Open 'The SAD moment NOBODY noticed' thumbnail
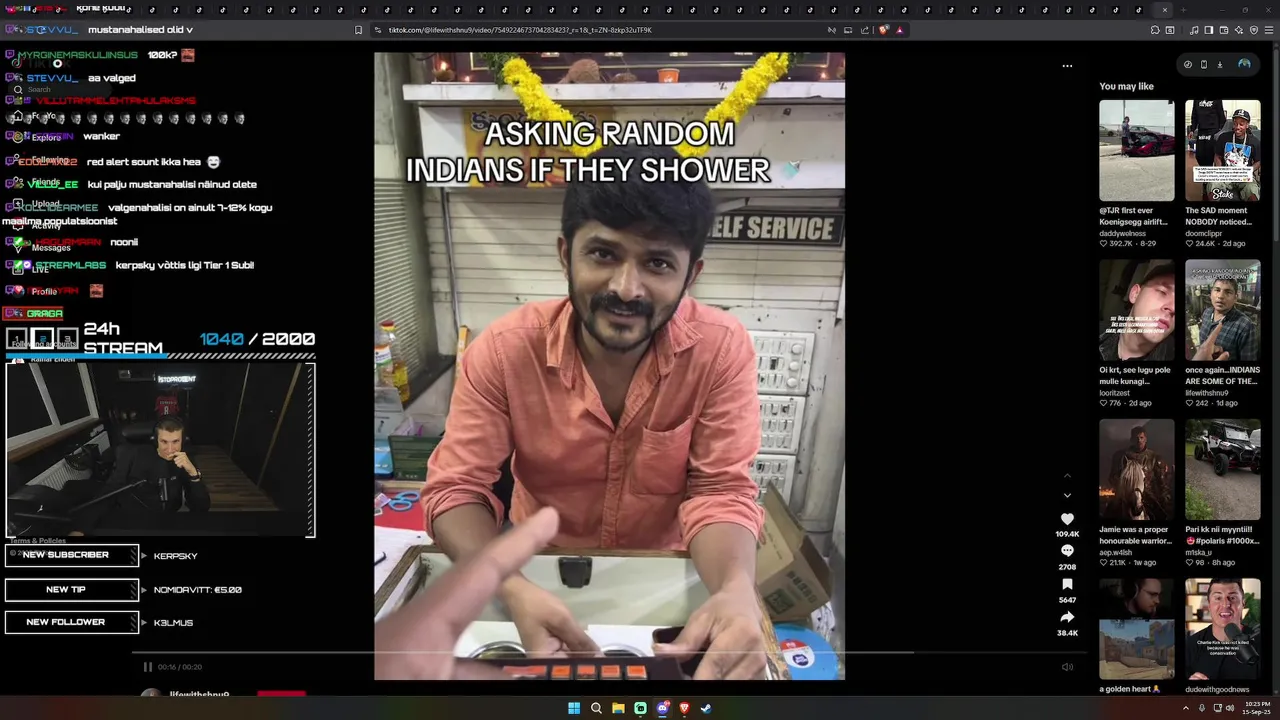This screenshot has width=1280, height=720. 1223,150
